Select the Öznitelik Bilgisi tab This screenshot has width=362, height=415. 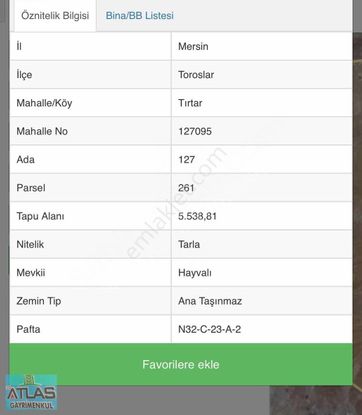point(55,16)
